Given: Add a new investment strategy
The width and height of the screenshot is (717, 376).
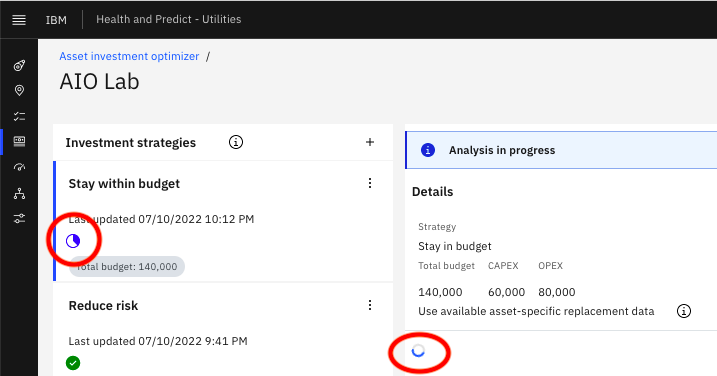Looking at the screenshot, I should (370, 142).
